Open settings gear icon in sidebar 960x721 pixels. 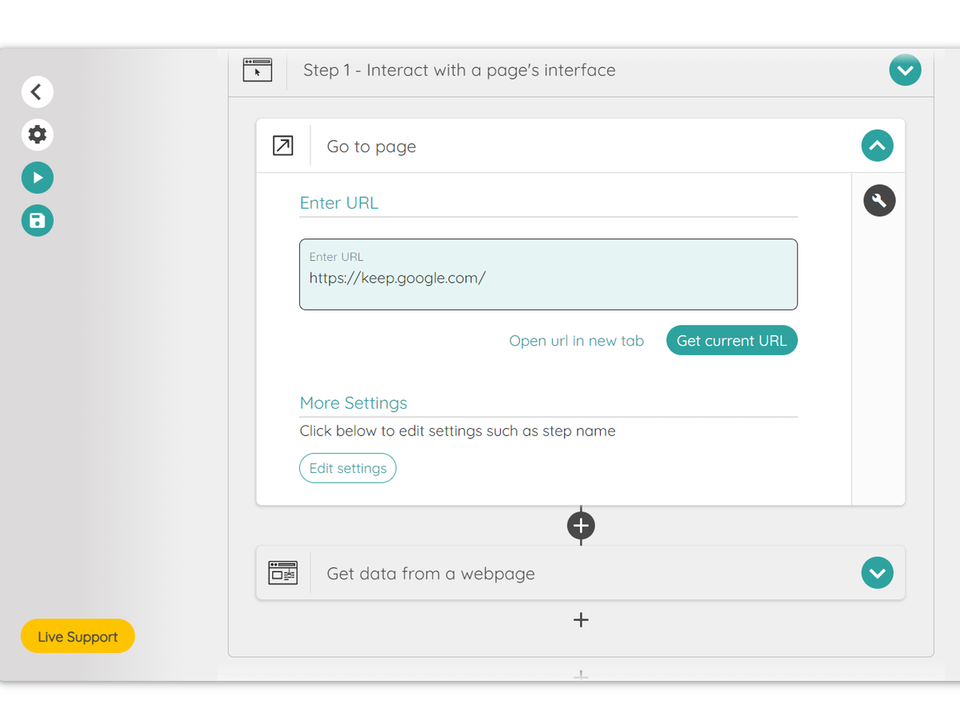click(37, 135)
